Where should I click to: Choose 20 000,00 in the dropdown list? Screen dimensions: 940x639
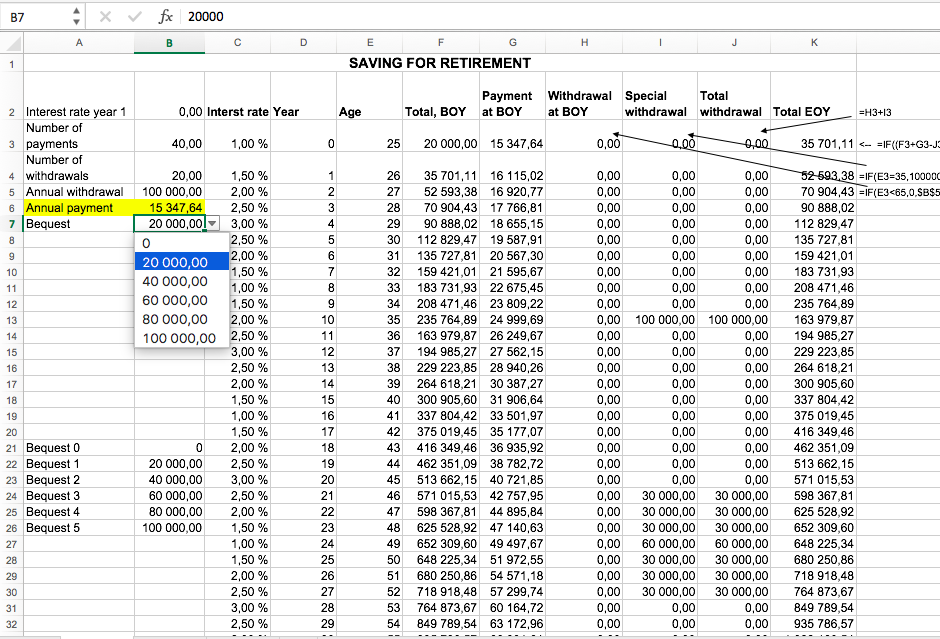coord(182,262)
